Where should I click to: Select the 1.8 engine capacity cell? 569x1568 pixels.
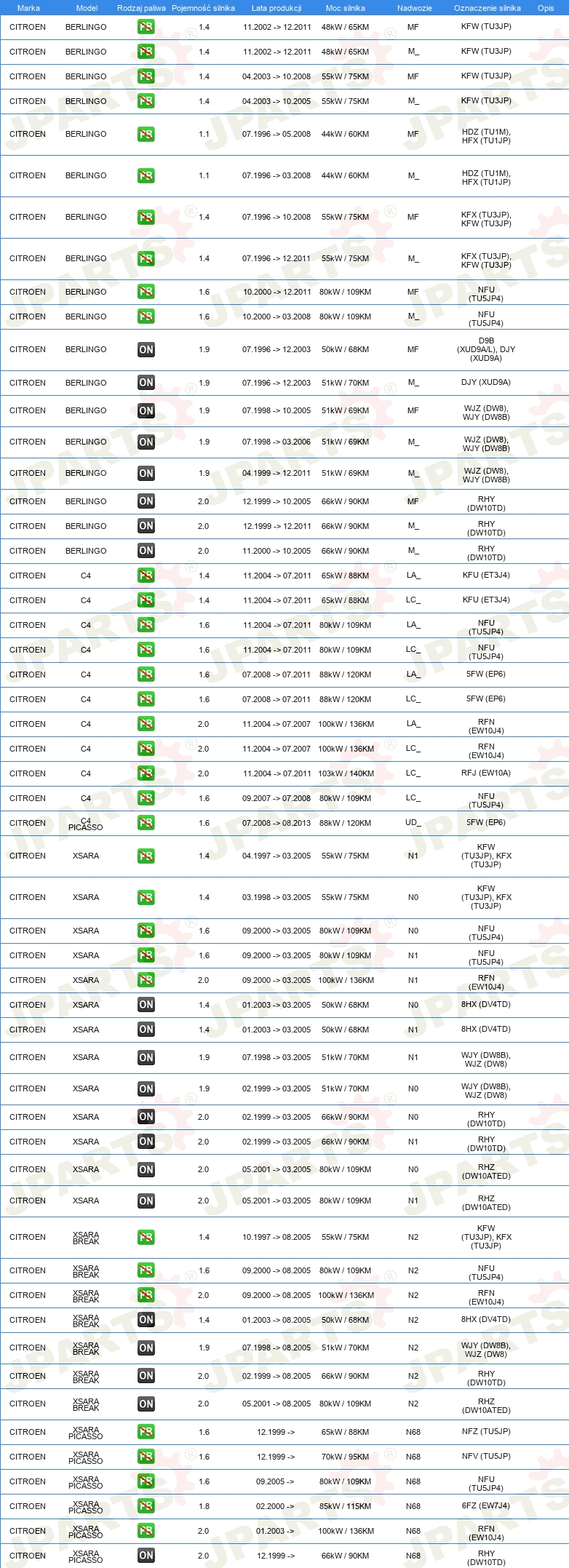(x=204, y=1506)
